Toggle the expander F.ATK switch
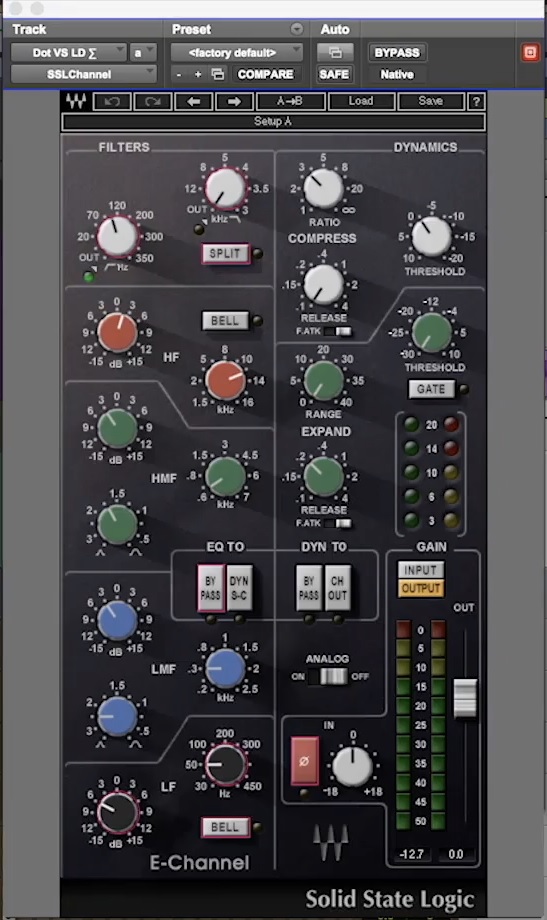The width and height of the screenshot is (547, 920). point(338,523)
